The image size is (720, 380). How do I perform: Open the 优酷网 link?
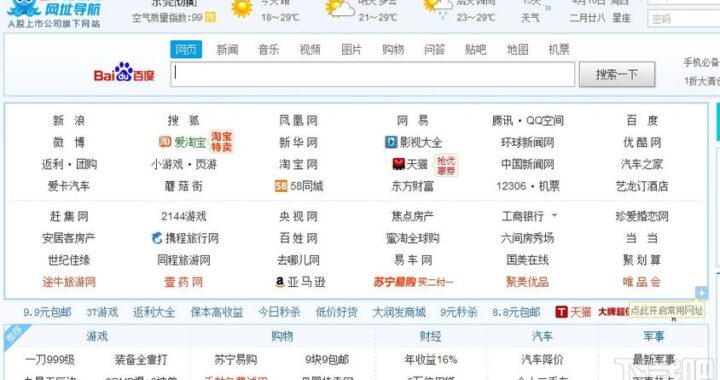click(642, 142)
